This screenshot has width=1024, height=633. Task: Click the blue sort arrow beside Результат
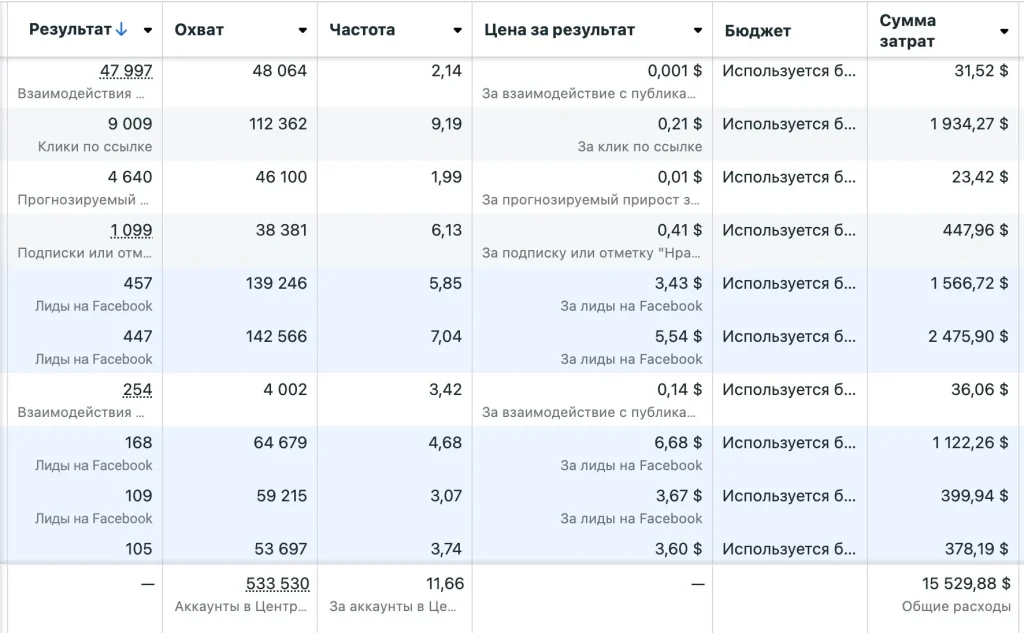pos(122,30)
